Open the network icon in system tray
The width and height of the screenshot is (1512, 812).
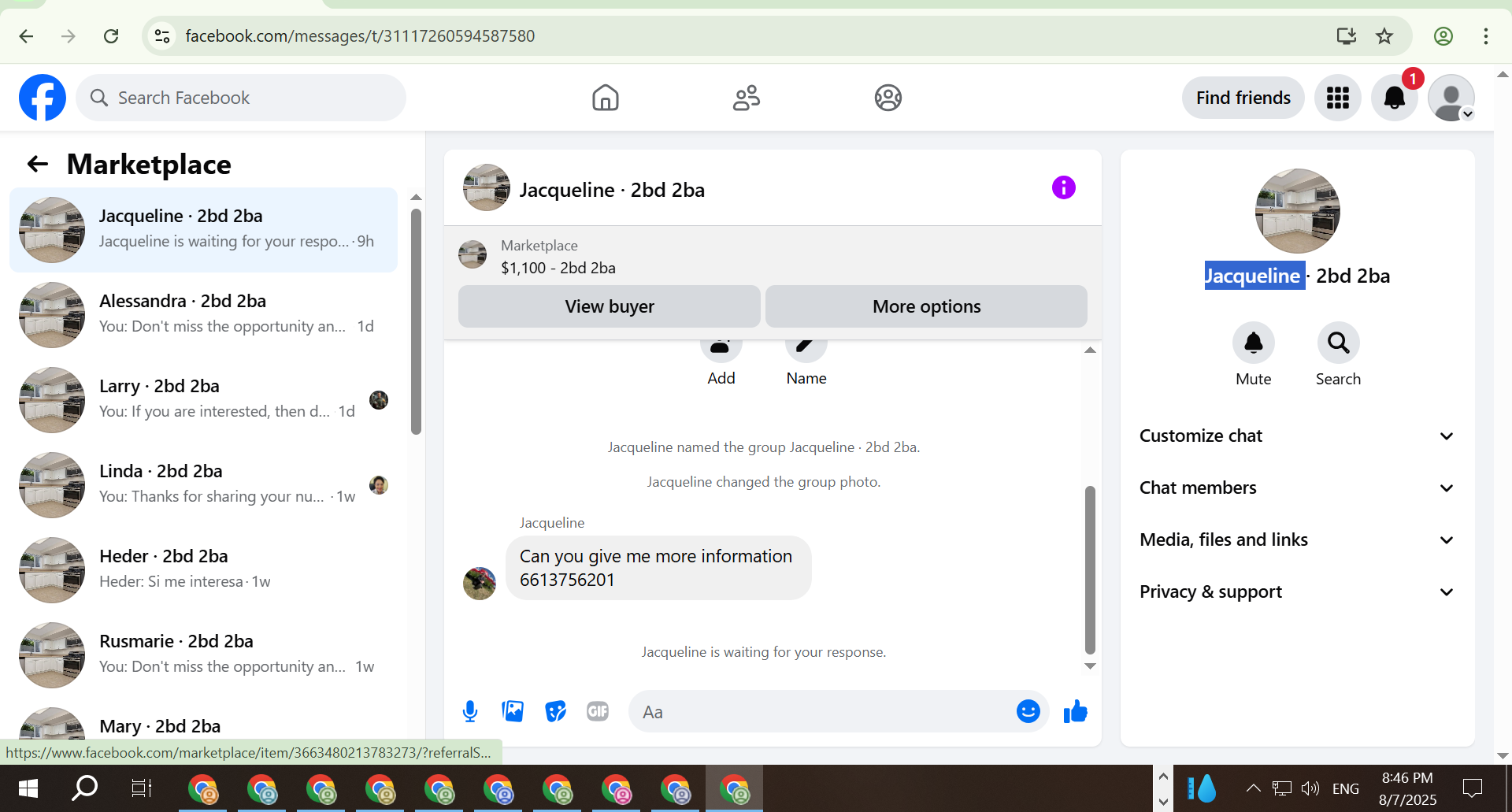tap(1282, 788)
